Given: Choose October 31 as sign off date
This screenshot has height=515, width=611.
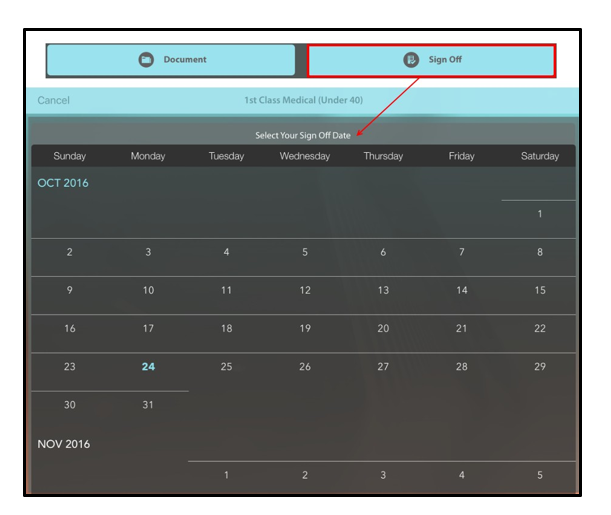Looking at the screenshot, I should [x=148, y=405].
